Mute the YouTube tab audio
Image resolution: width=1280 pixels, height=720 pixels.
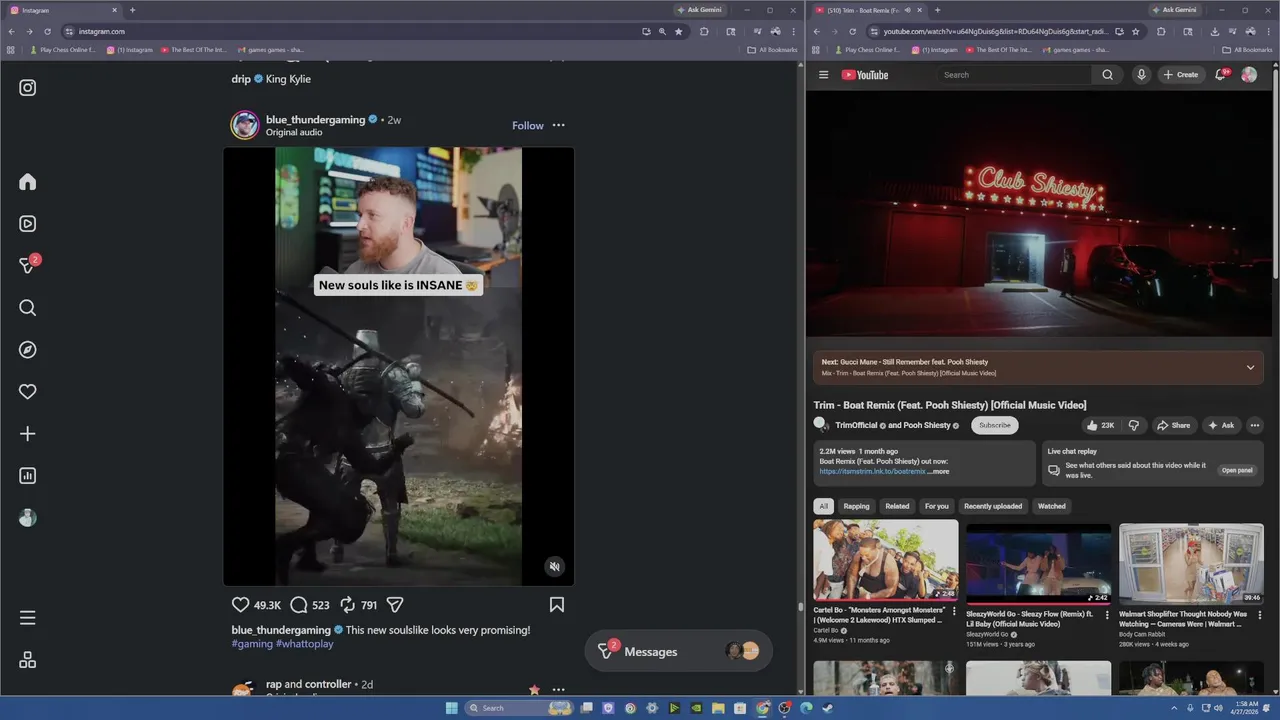pyautogui.click(x=907, y=10)
